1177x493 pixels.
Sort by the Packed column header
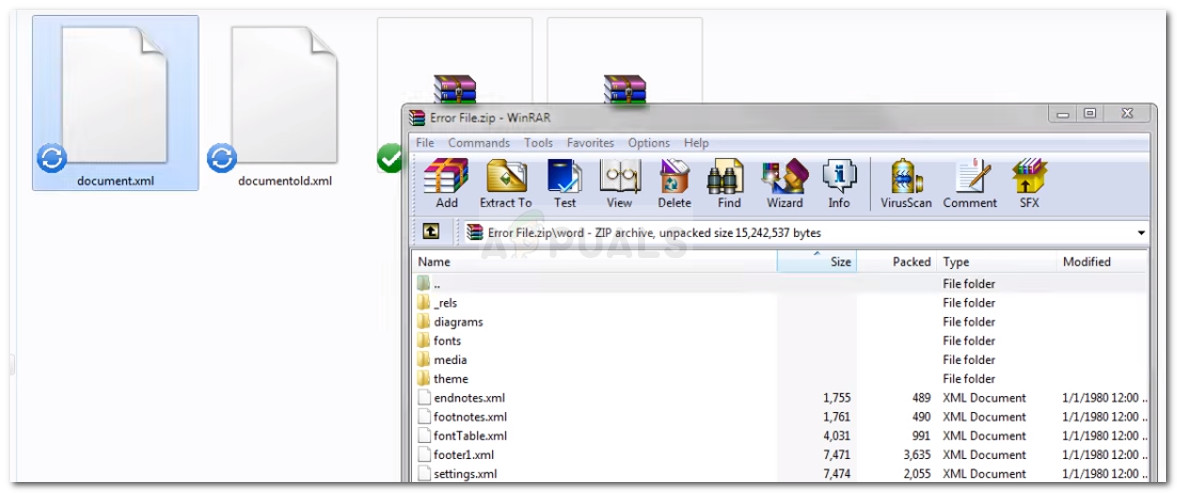tap(897, 262)
